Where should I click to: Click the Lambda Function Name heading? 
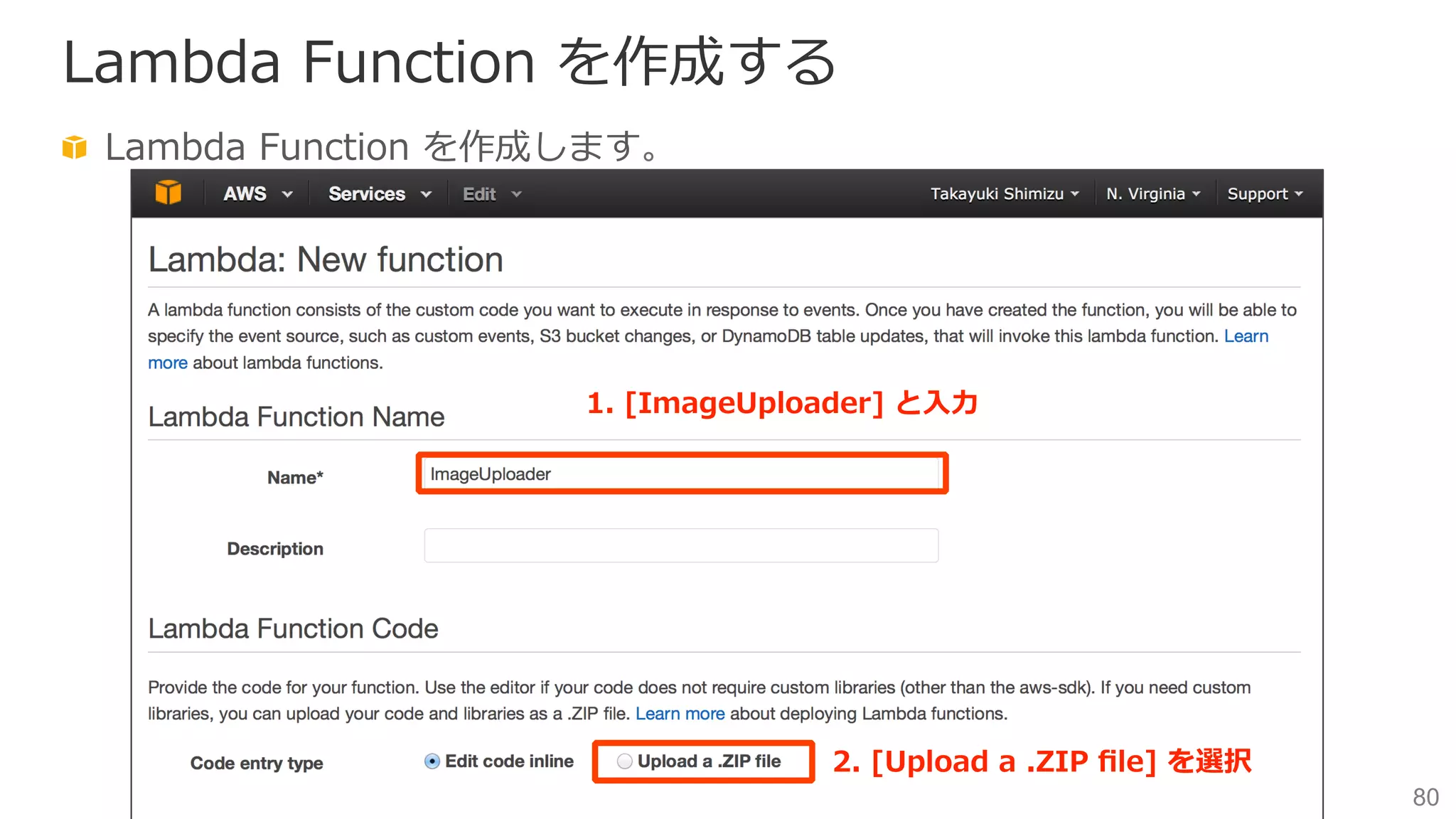(296, 417)
